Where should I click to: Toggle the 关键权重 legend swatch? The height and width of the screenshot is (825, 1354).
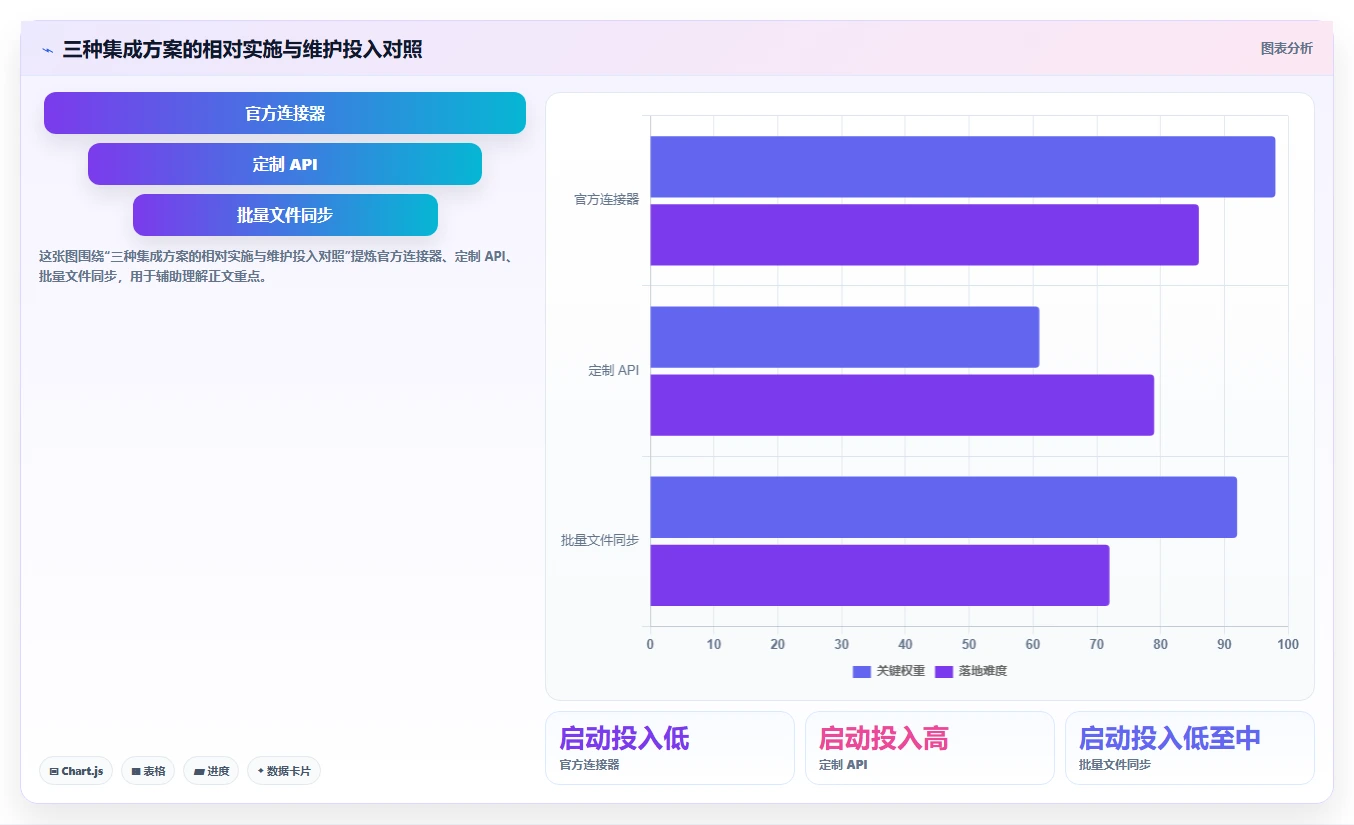[862, 671]
